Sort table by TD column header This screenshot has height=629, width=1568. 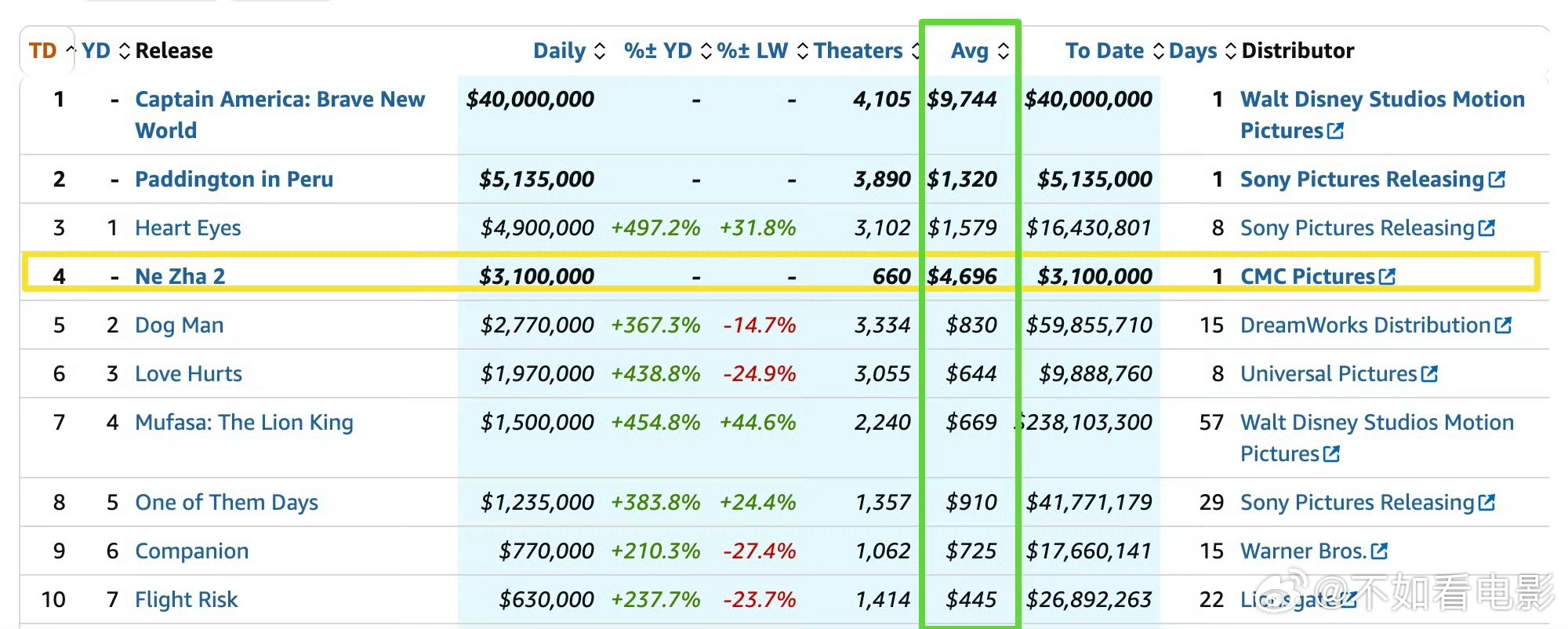(52, 51)
